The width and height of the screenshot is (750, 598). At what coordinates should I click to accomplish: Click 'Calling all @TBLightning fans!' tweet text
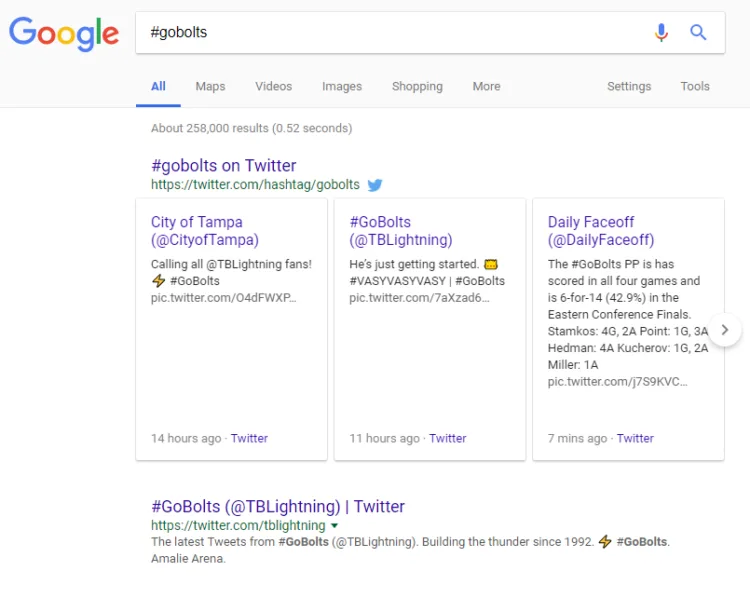[232, 264]
